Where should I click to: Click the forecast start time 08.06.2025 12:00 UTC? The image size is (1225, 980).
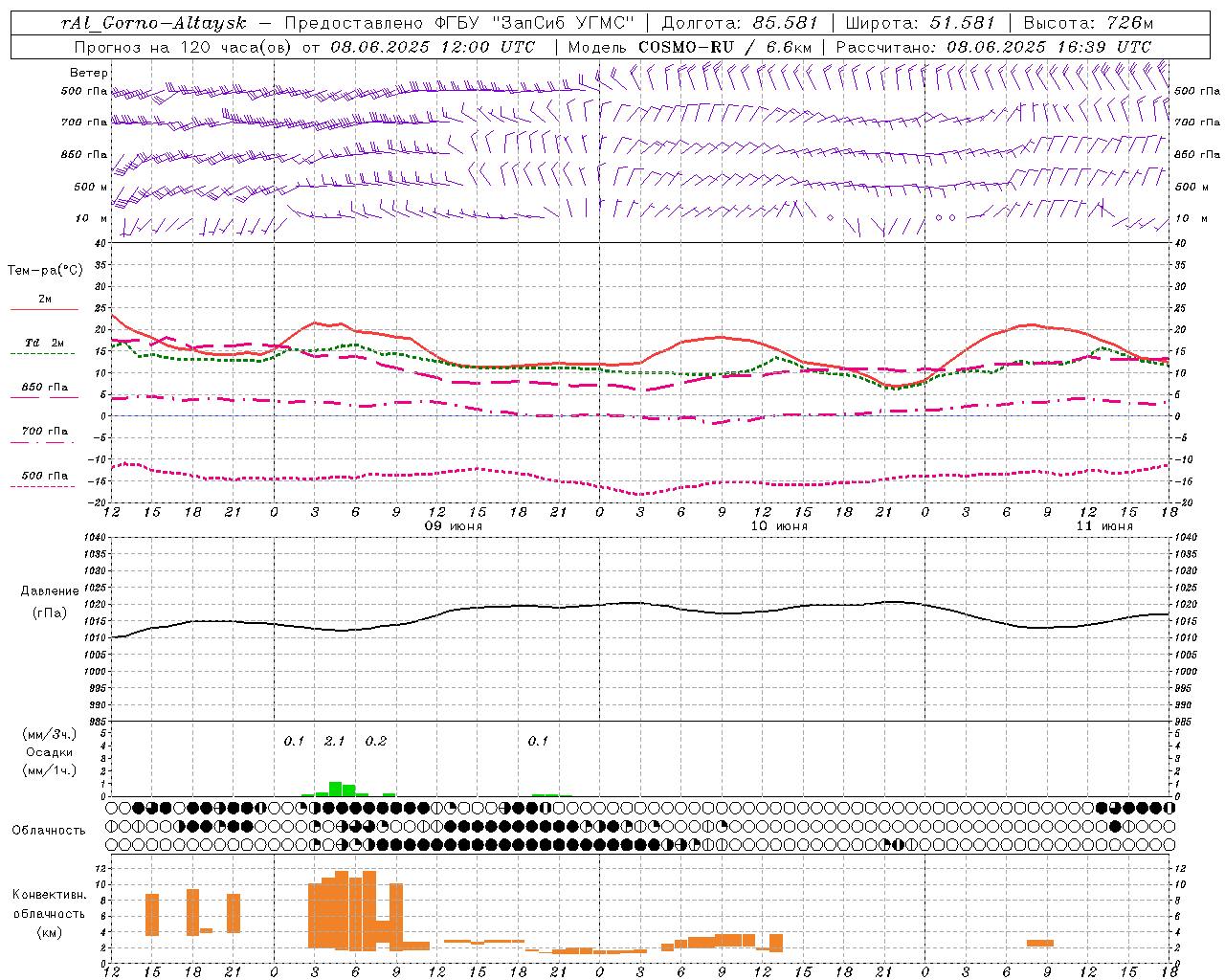(433, 47)
